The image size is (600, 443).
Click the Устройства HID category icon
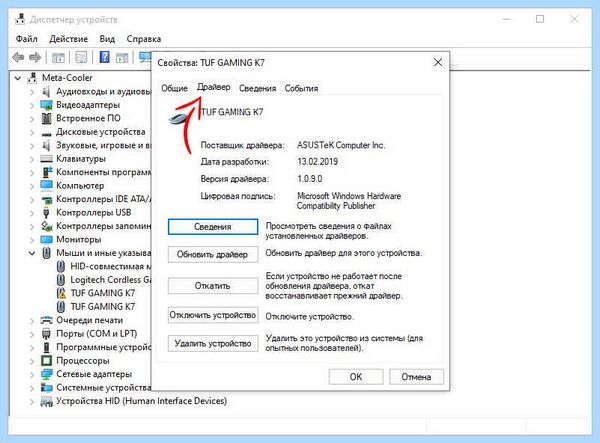tap(46, 401)
